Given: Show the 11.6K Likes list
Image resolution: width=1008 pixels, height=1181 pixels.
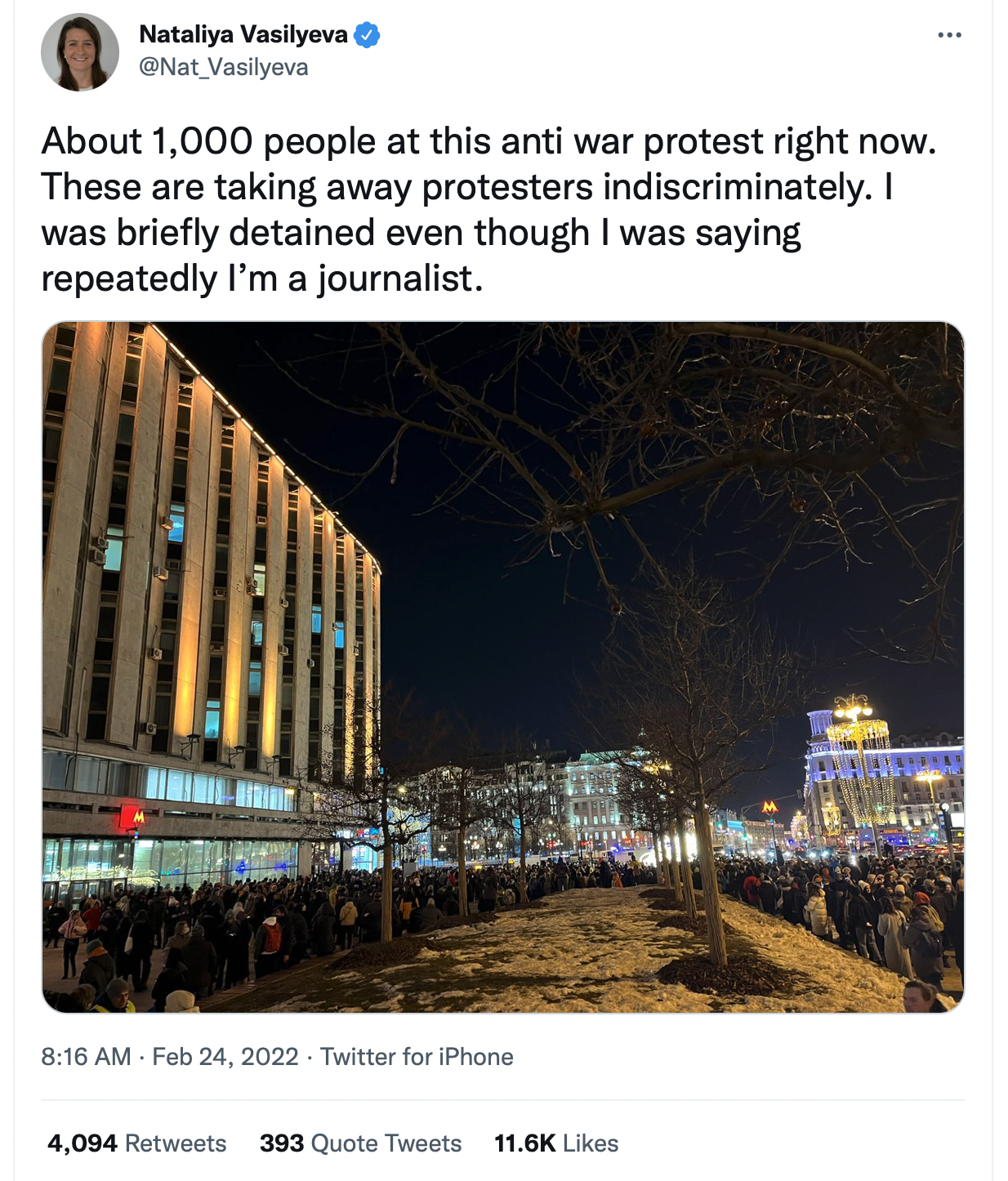Looking at the screenshot, I should (556, 1143).
